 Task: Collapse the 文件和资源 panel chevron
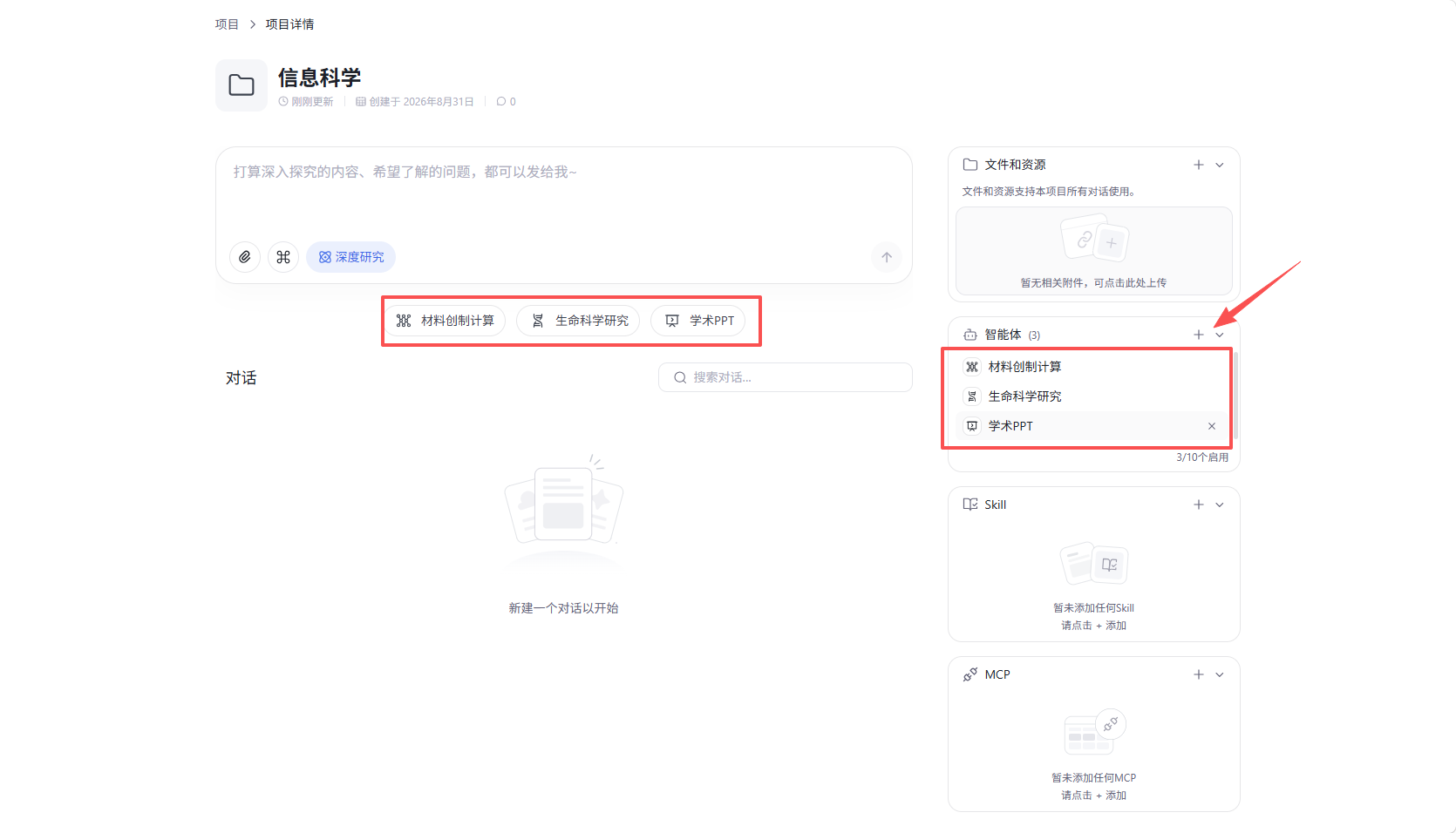pyautogui.click(x=1220, y=165)
